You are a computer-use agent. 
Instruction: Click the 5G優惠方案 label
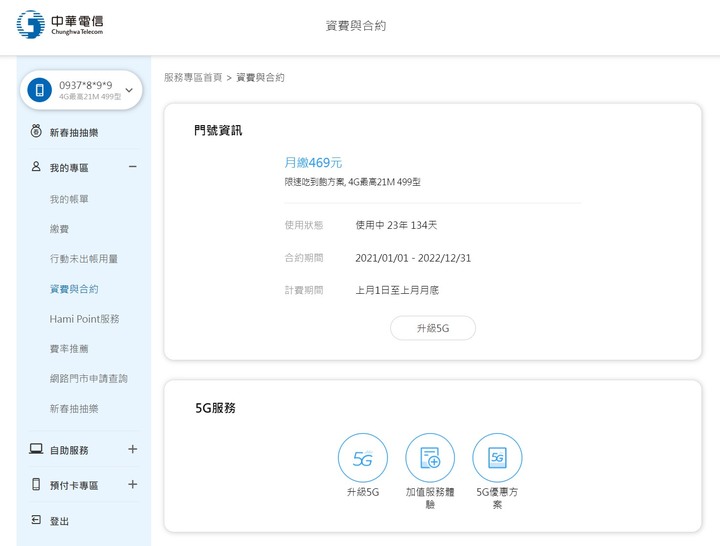point(497,498)
